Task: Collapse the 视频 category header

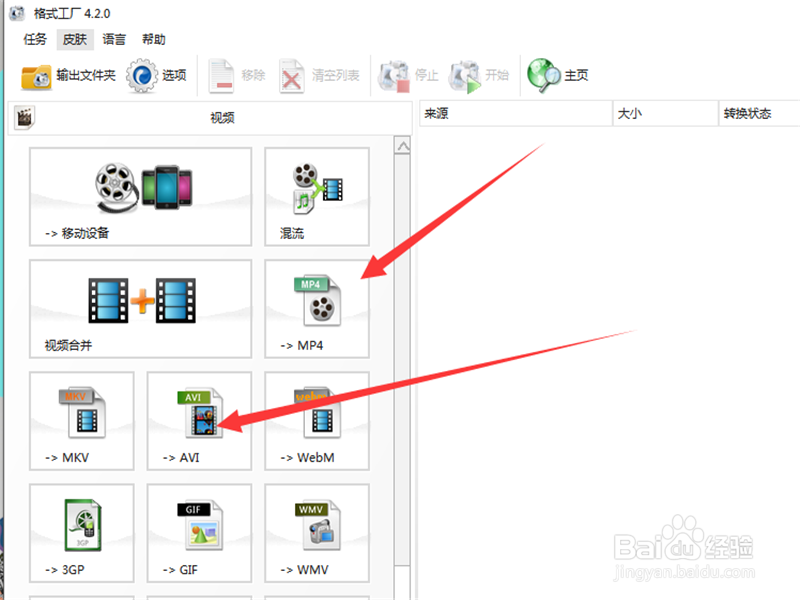Action: click(210, 118)
